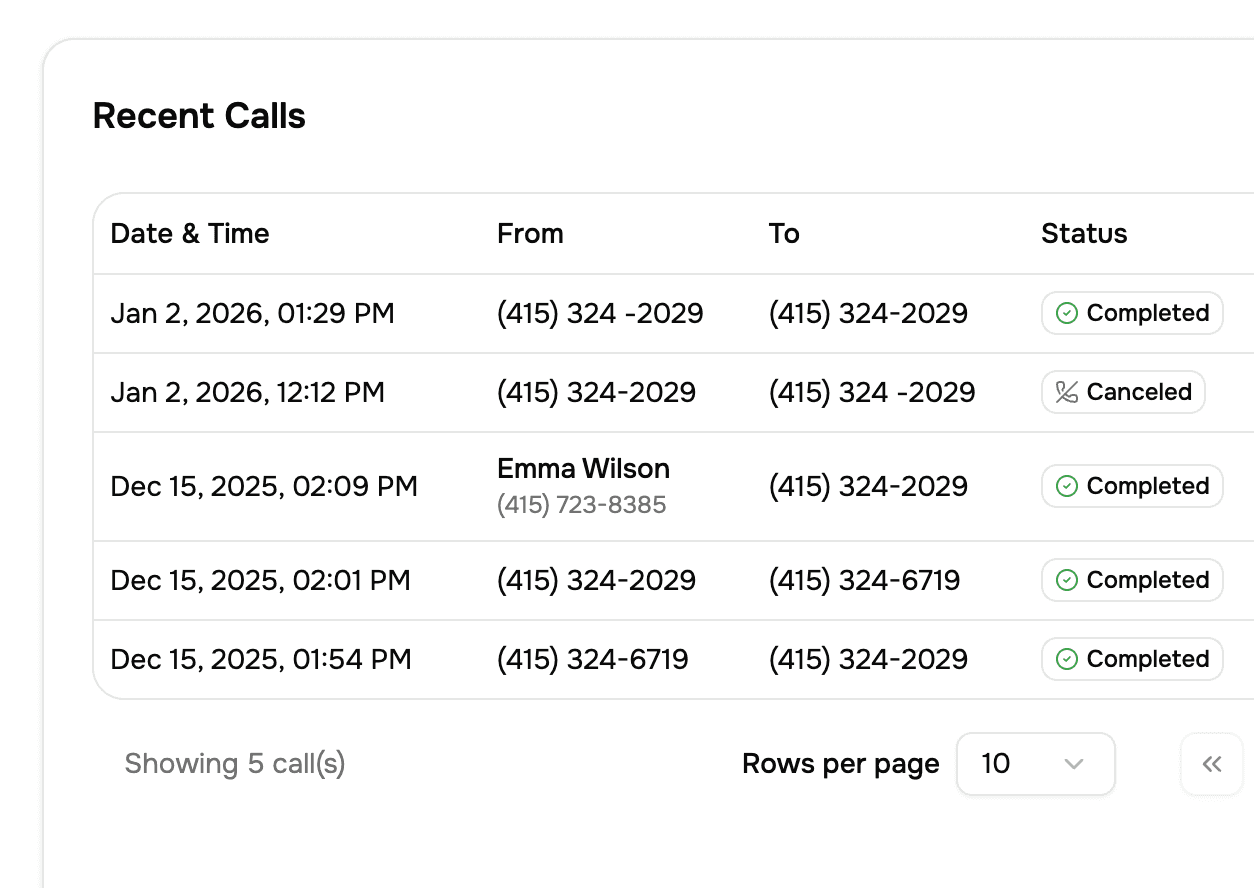This screenshot has height=888, width=1254.
Task: Open the Jan 2, 2026, 12:12 PM call row
Action: point(247,392)
